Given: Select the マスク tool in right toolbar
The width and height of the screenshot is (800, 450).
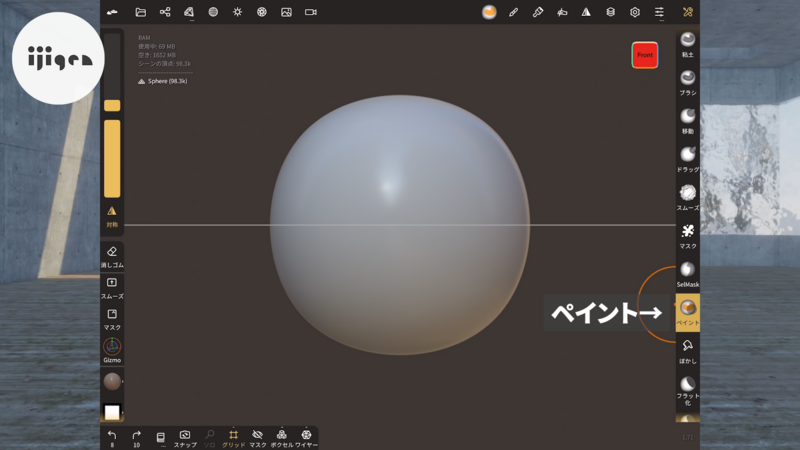Looking at the screenshot, I should pyautogui.click(x=688, y=236).
